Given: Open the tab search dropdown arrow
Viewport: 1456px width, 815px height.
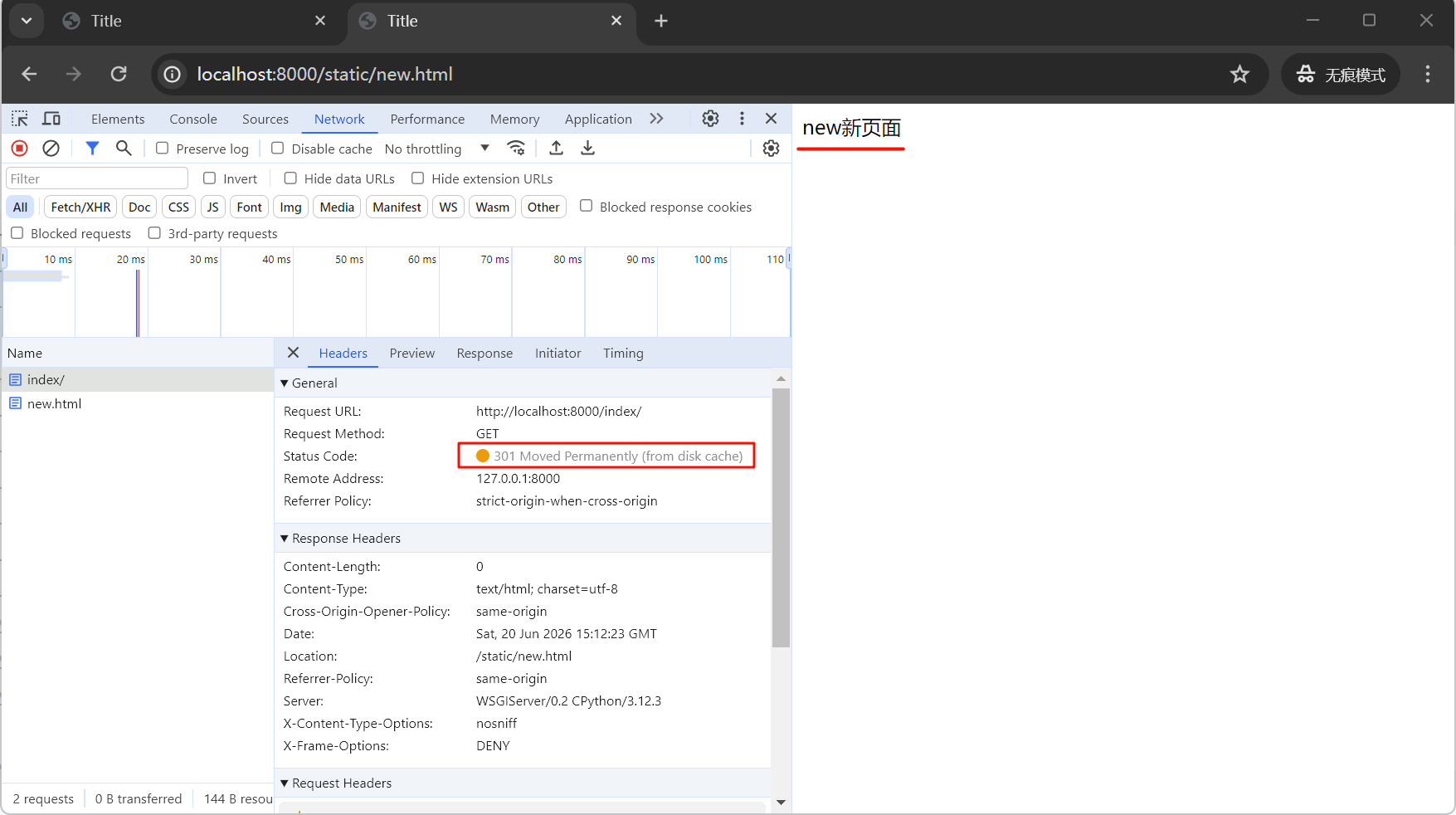Looking at the screenshot, I should pyautogui.click(x=27, y=21).
